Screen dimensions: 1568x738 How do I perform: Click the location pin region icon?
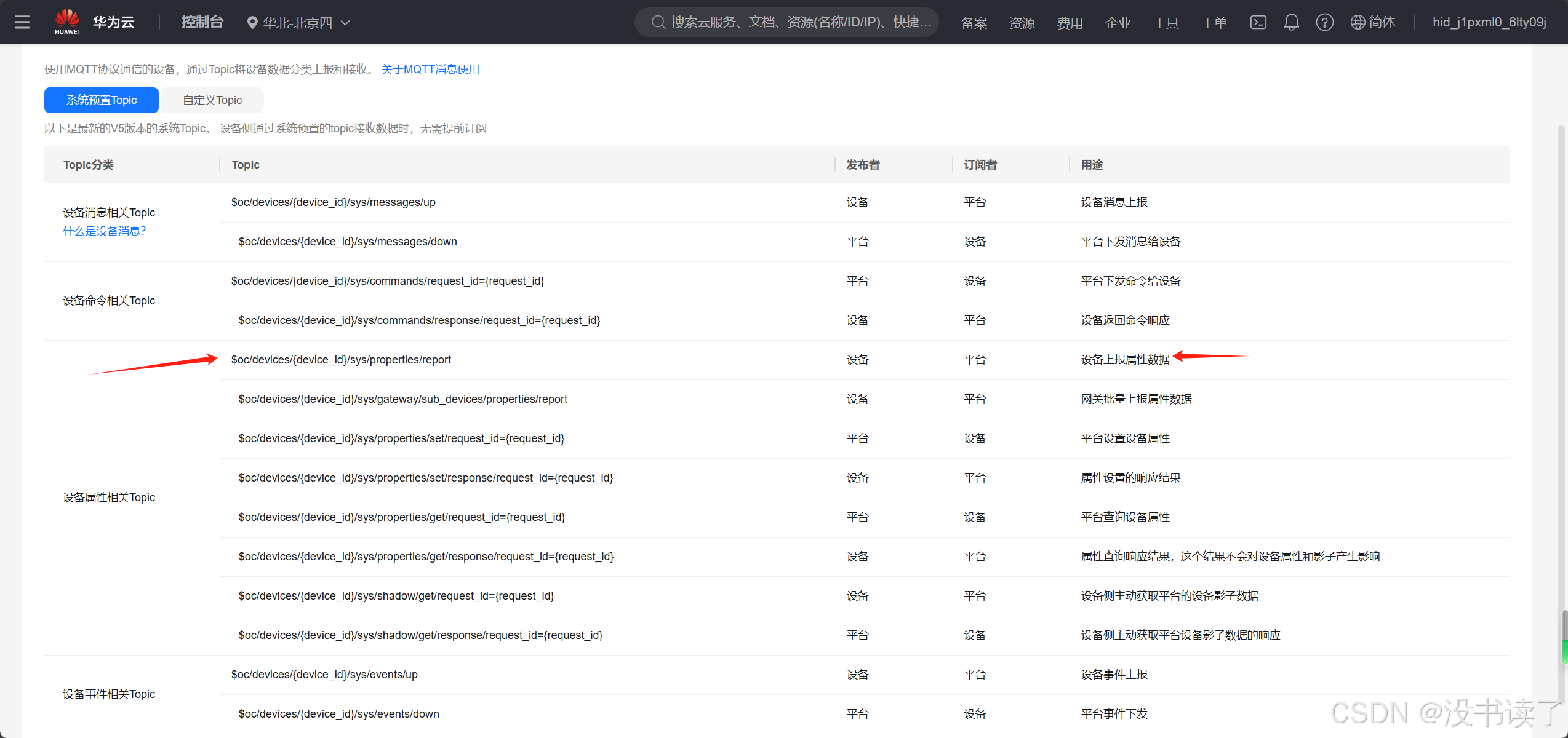tap(252, 23)
